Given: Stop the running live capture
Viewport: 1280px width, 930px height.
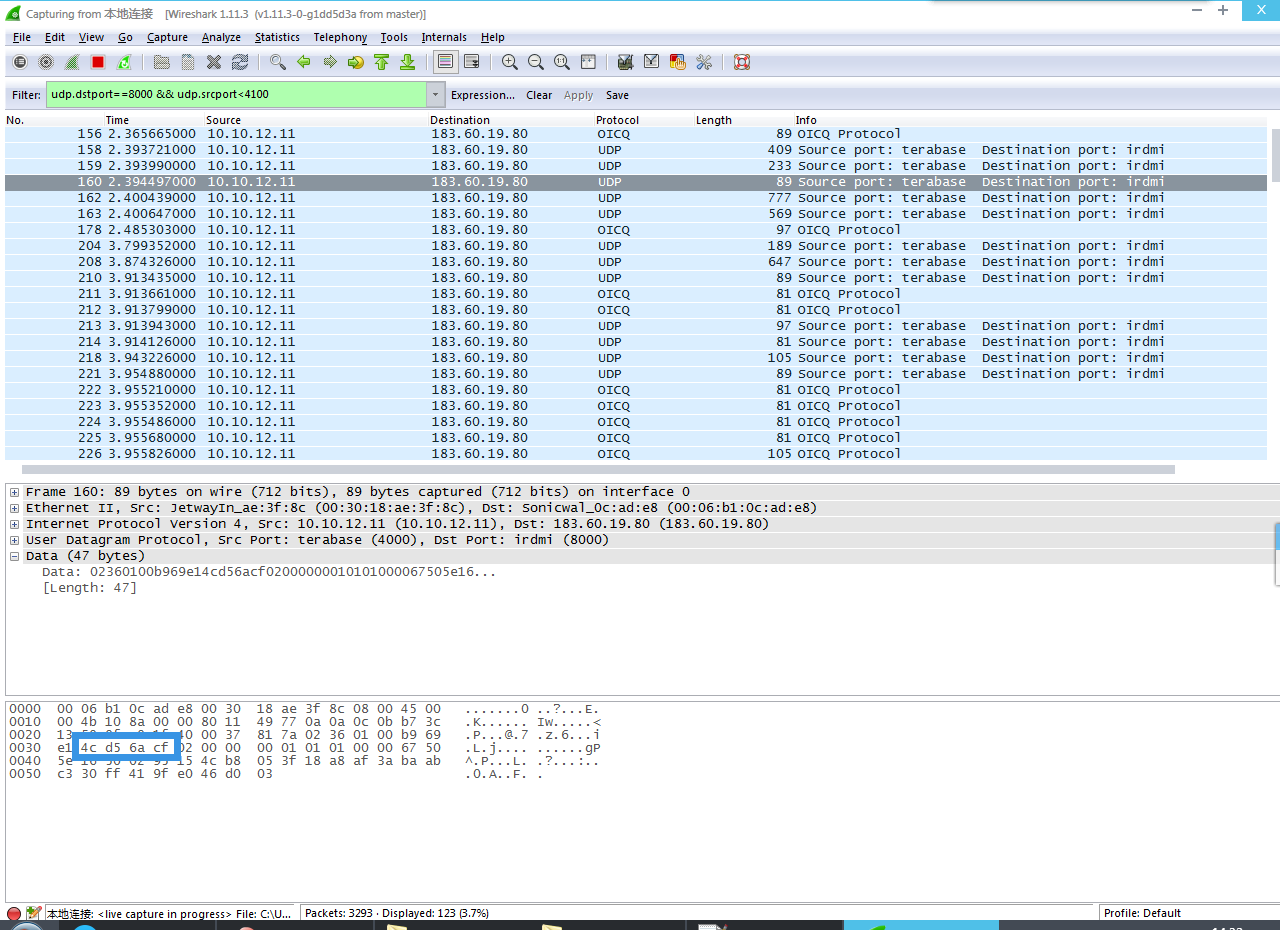Looking at the screenshot, I should click(98, 62).
